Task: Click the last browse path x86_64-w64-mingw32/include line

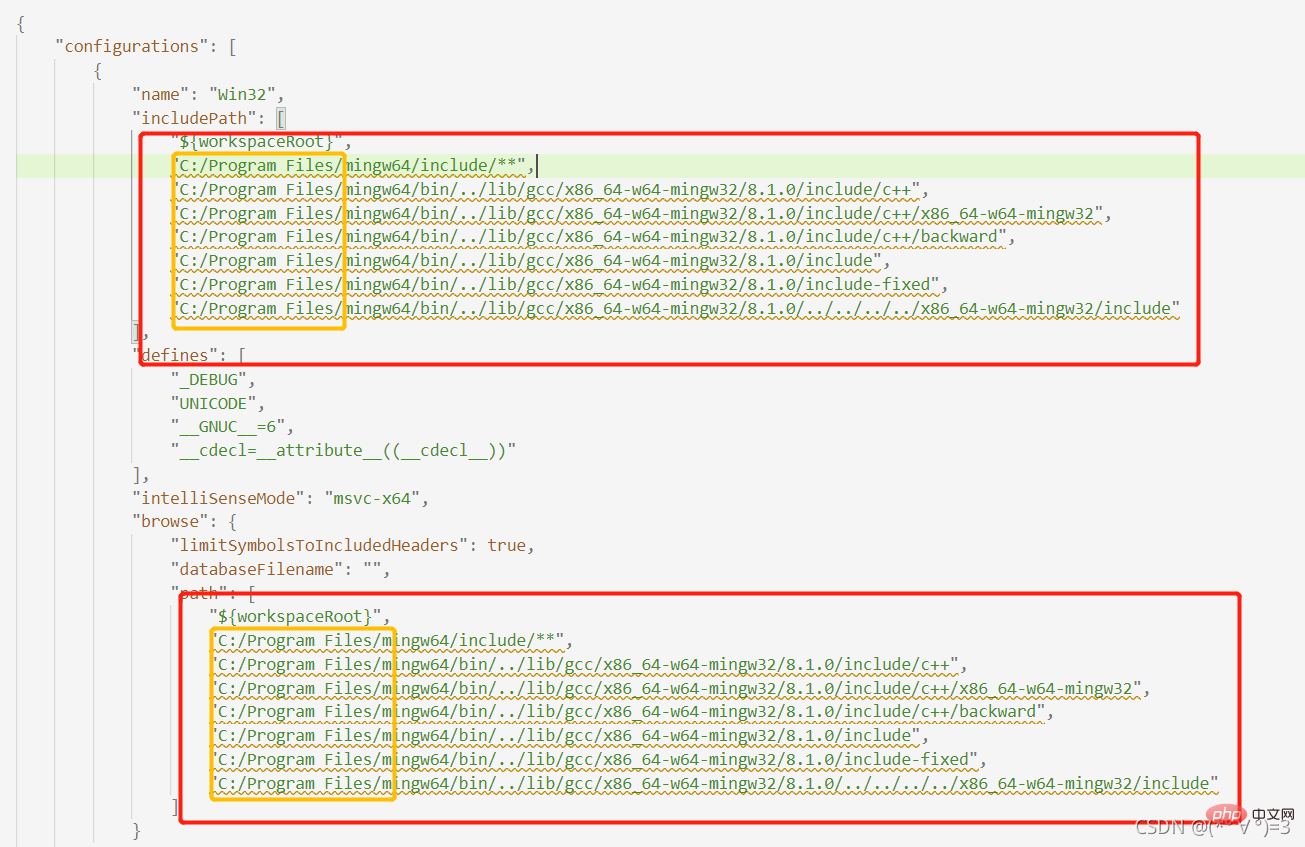Action: coord(714,783)
